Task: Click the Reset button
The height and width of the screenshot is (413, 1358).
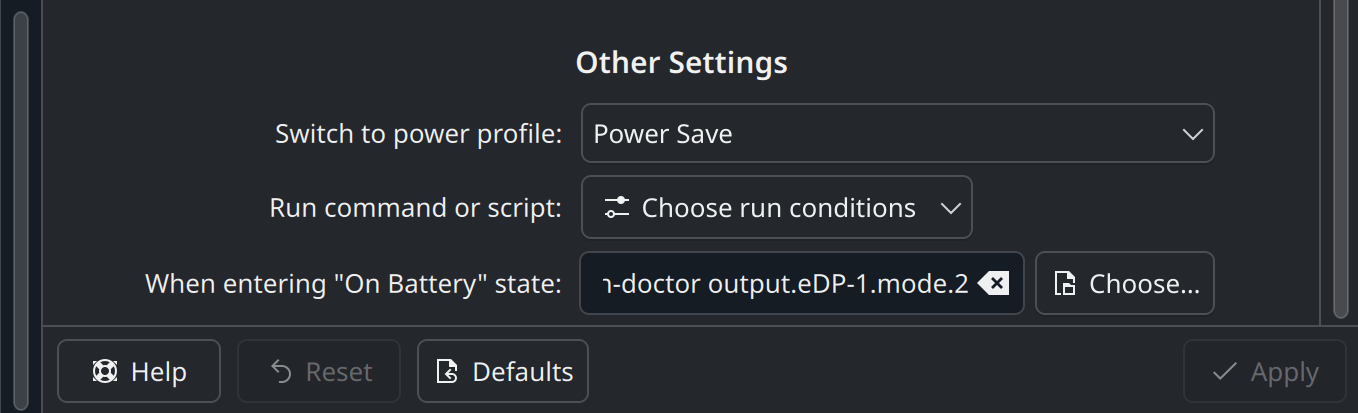Action: tap(319, 372)
